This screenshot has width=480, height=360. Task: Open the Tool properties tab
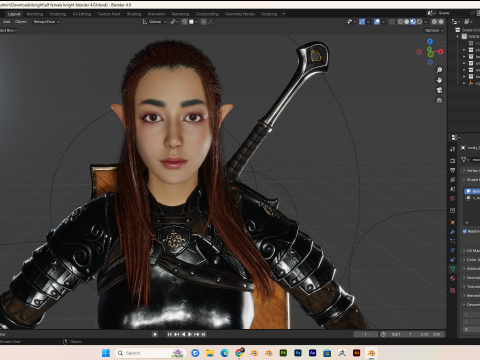pos(452,149)
